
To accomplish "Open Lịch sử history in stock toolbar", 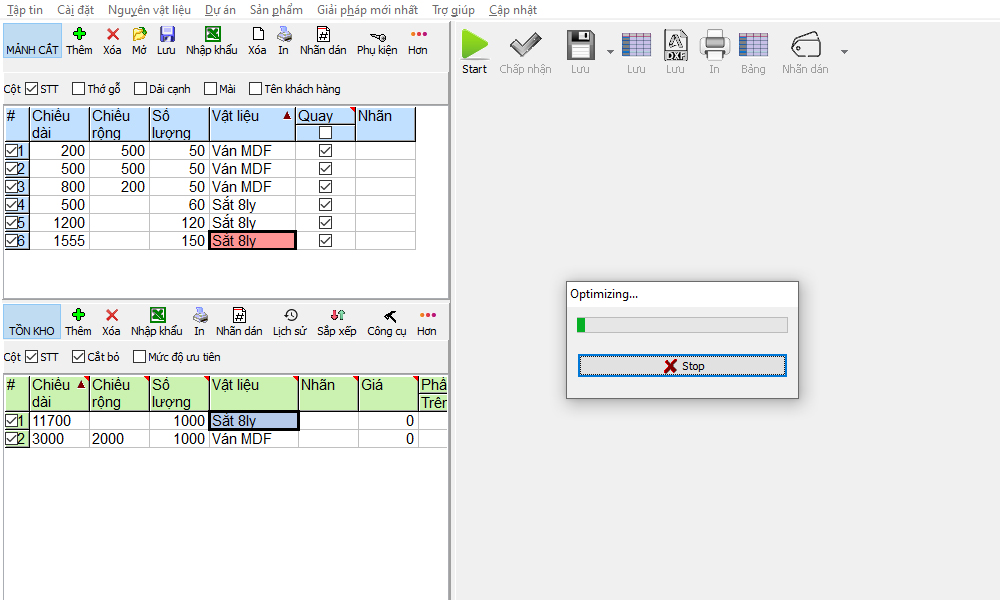I will tap(290, 316).
